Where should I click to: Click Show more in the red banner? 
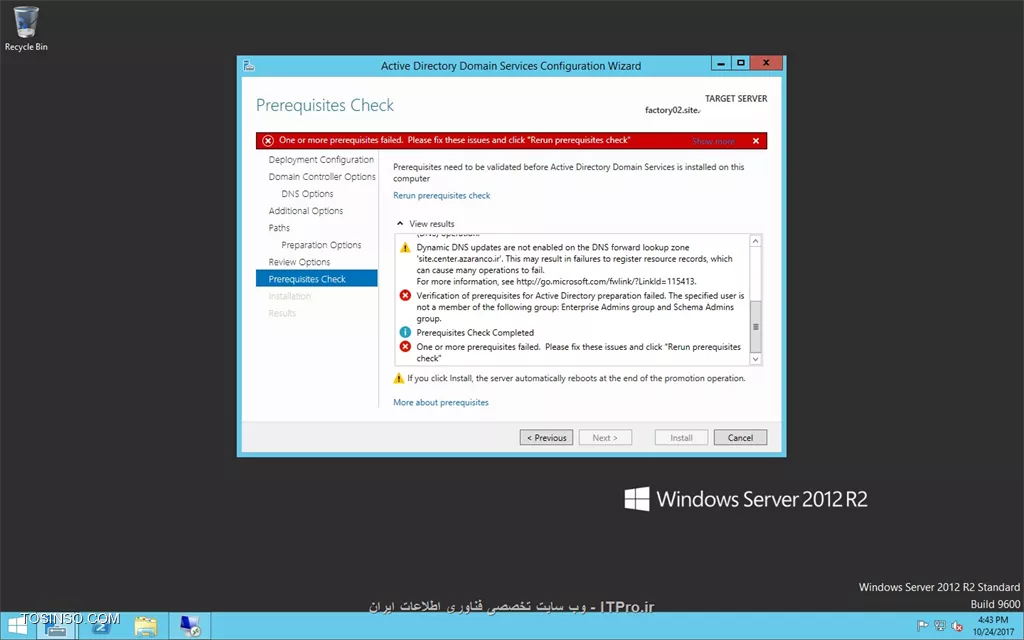(713, 141)
